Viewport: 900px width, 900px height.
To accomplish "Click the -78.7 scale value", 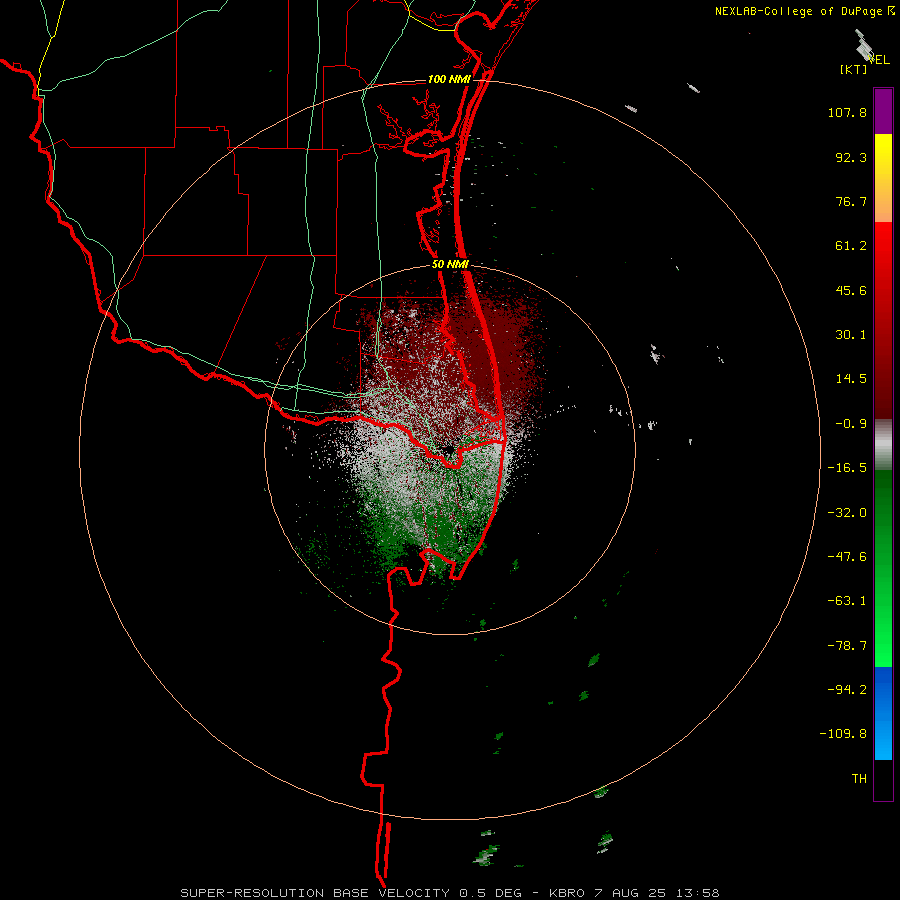I will click(x=847, y=646).
